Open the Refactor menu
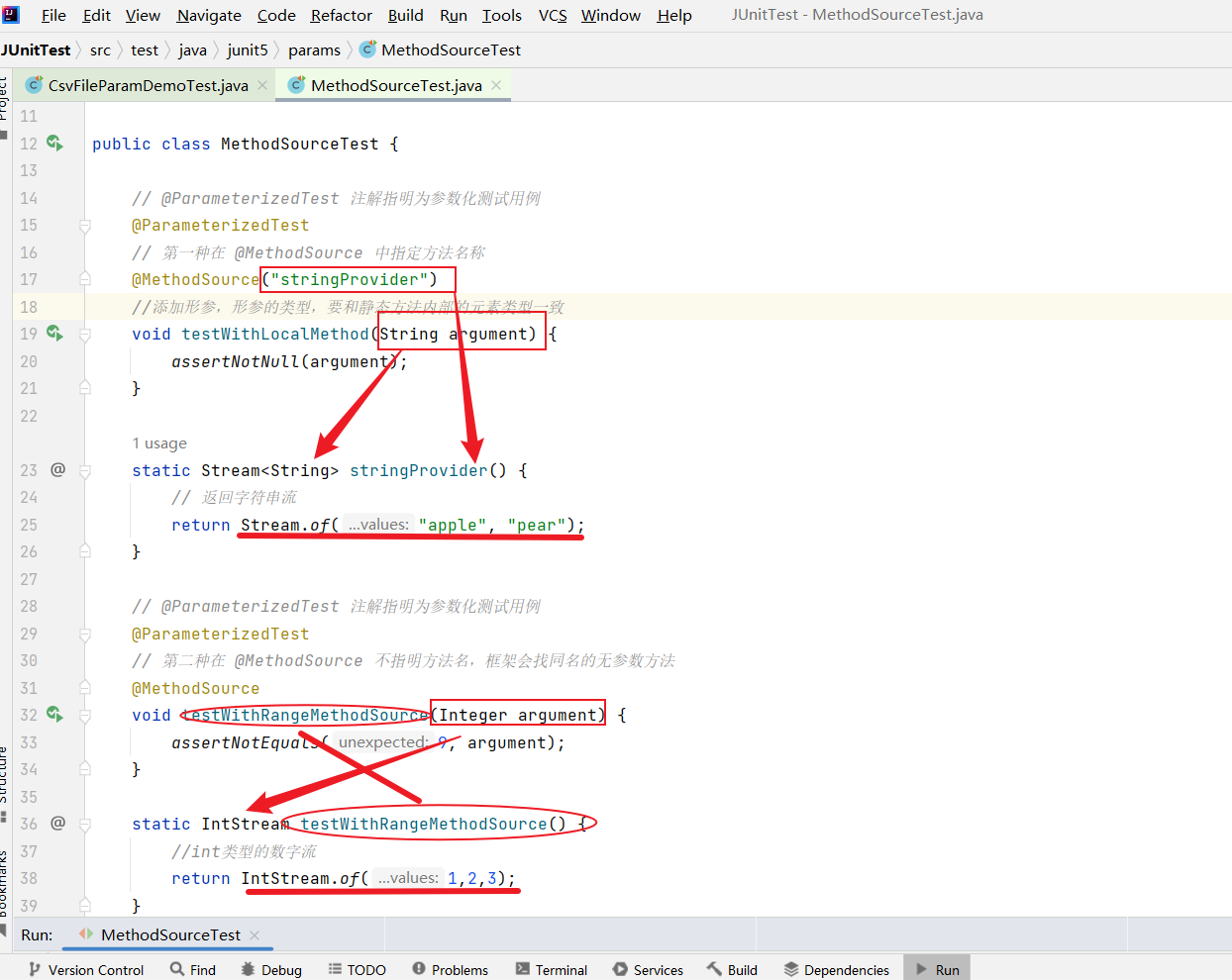 341,15
